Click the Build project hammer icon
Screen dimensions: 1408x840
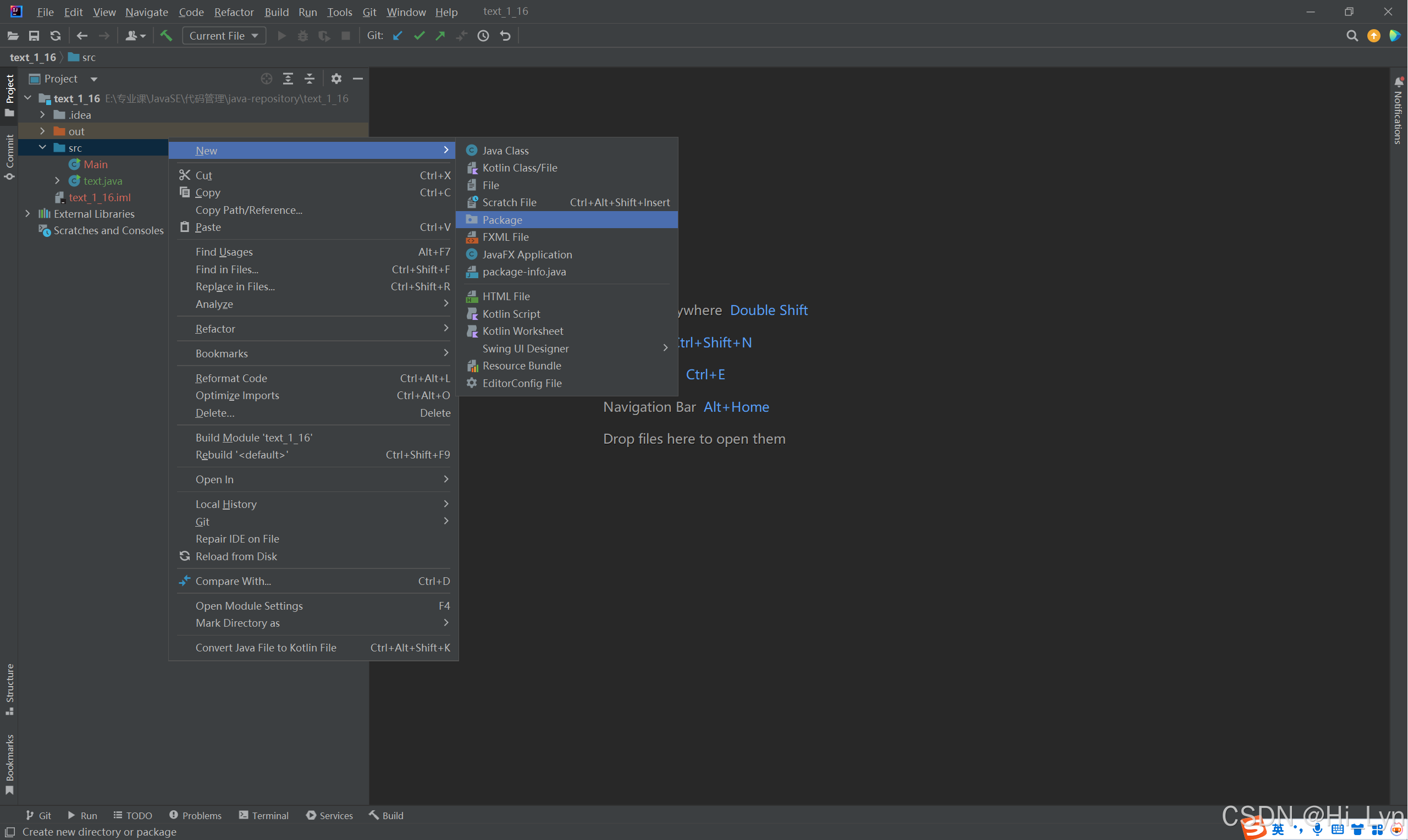(166, 36)
